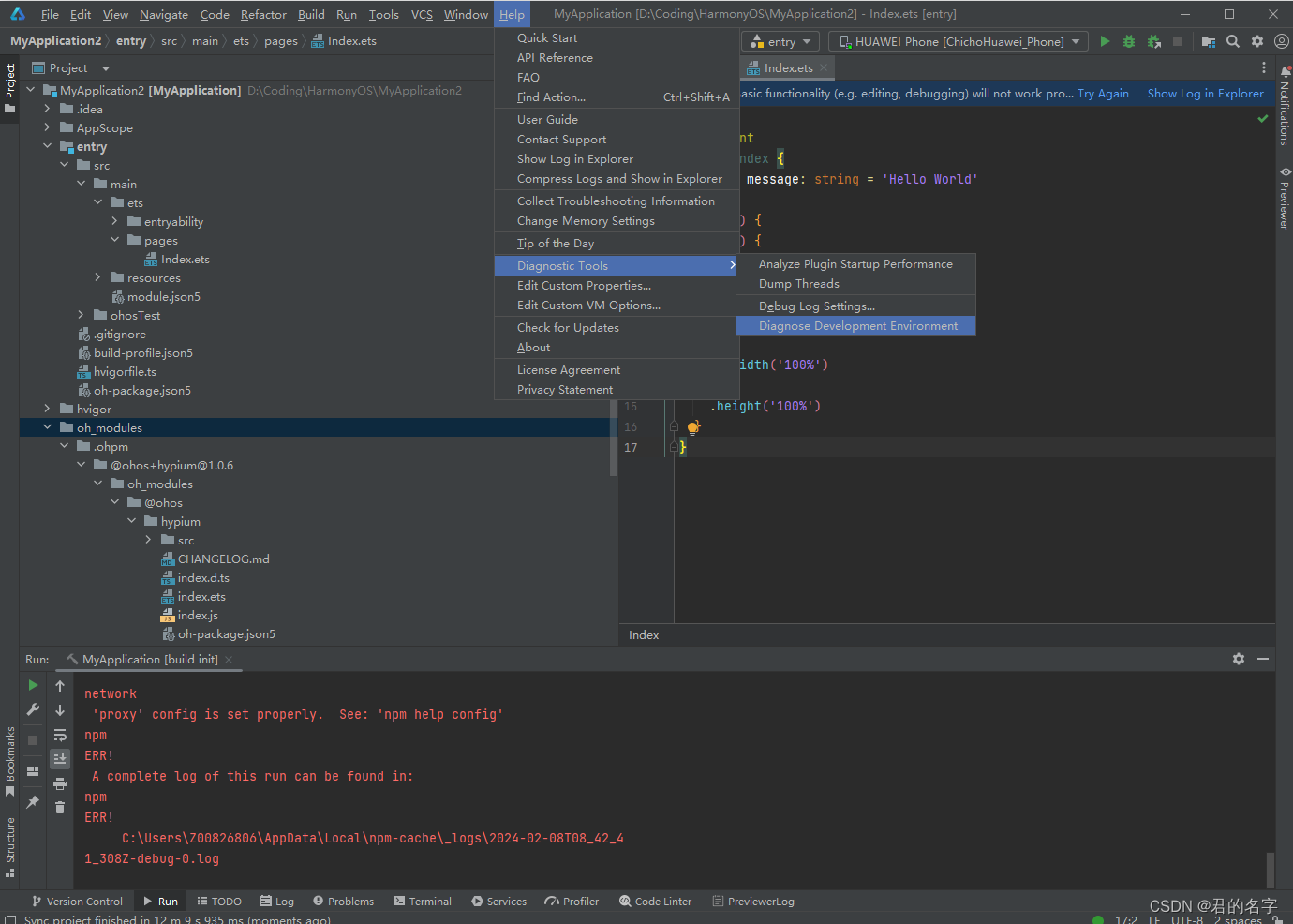The height and width of the screenshot is (924, 1293).
Task: Collapse the entry module node
Action: click(47, 146)
